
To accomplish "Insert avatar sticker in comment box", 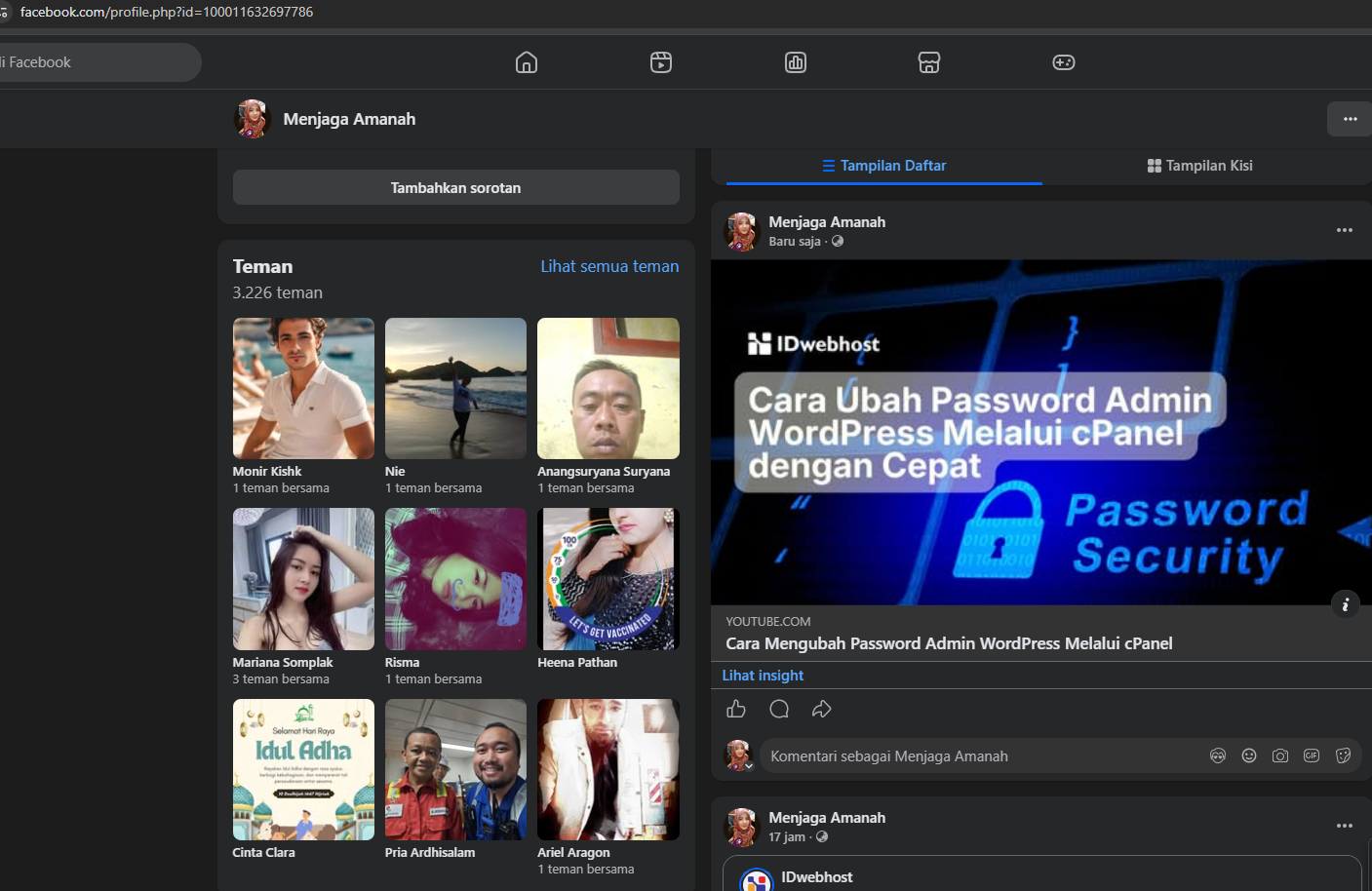I will [x=1218, y=755].
